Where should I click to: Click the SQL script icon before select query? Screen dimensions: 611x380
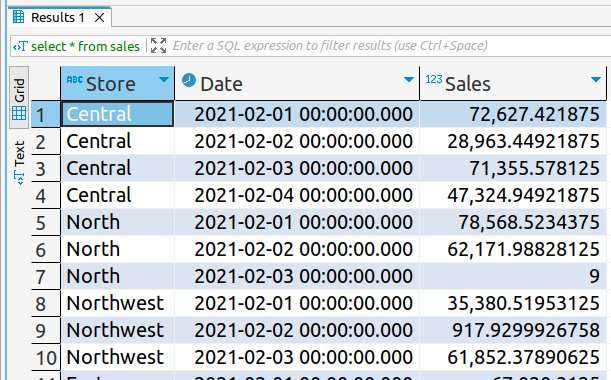tap(20, 46)
